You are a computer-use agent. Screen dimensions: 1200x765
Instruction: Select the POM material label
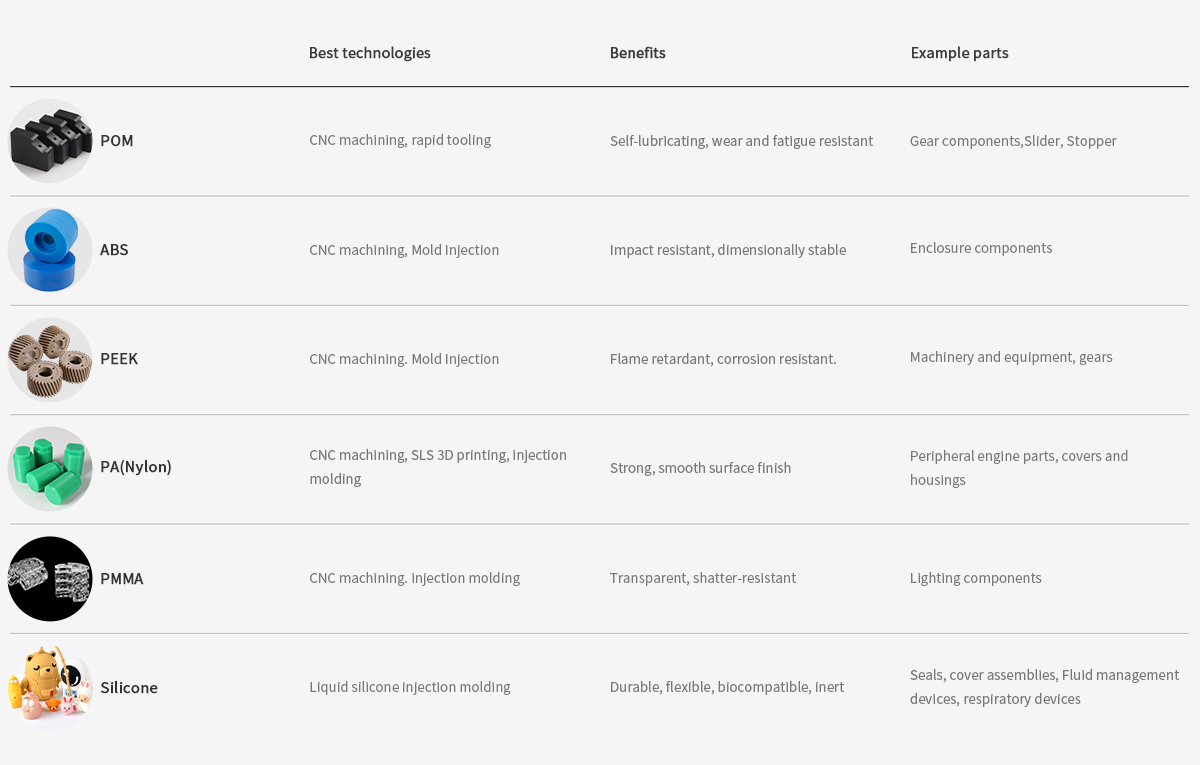(117, 141)
